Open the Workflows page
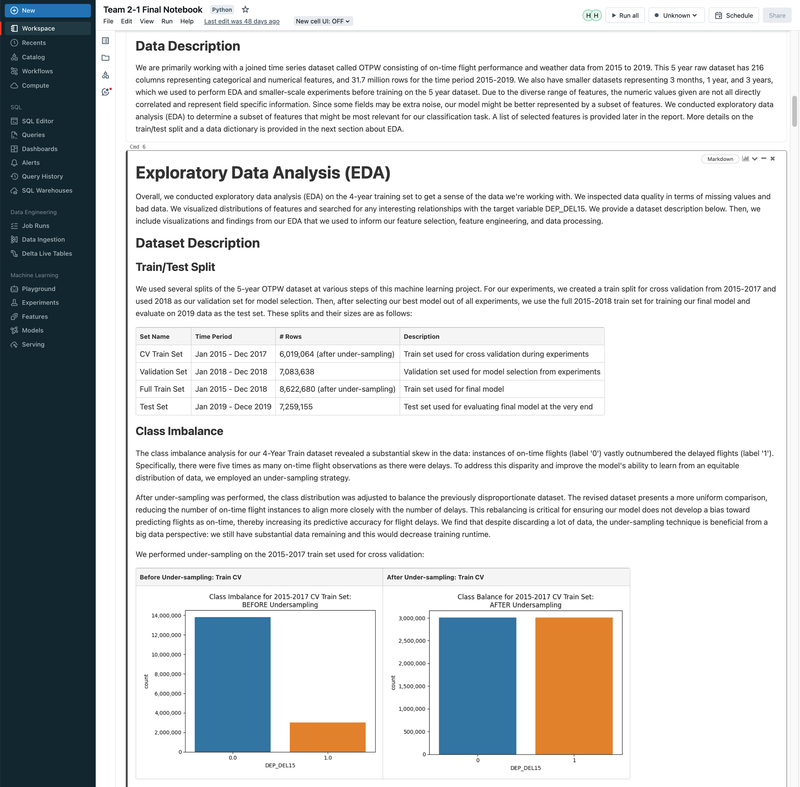This screenshot has height=787, width=800. tap(37, 70)
